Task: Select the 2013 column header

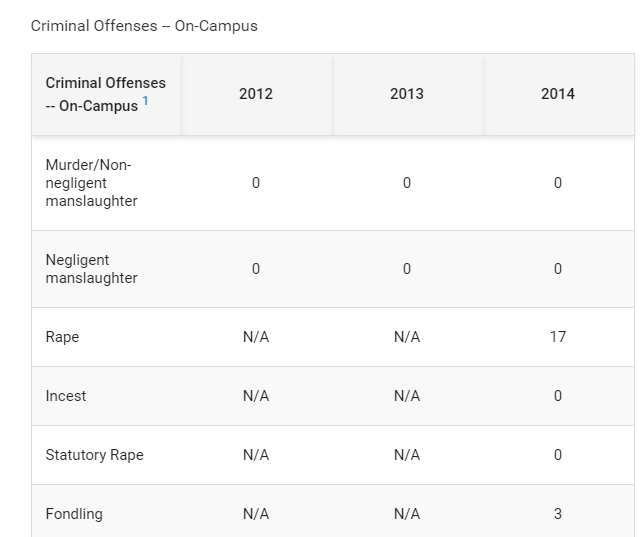Action: pos(407,94)
